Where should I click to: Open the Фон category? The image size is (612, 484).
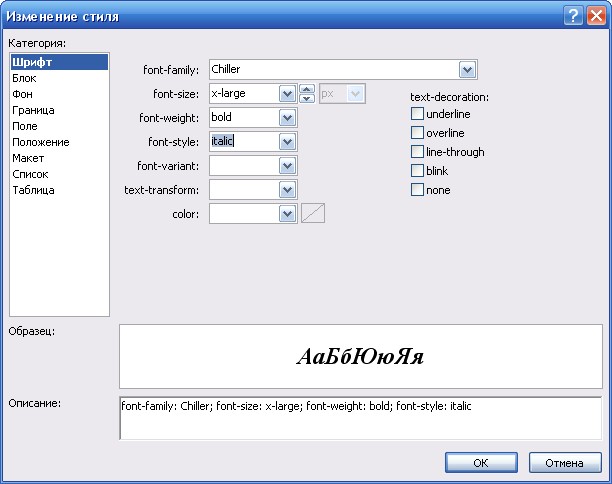click(x=59, y=94)
